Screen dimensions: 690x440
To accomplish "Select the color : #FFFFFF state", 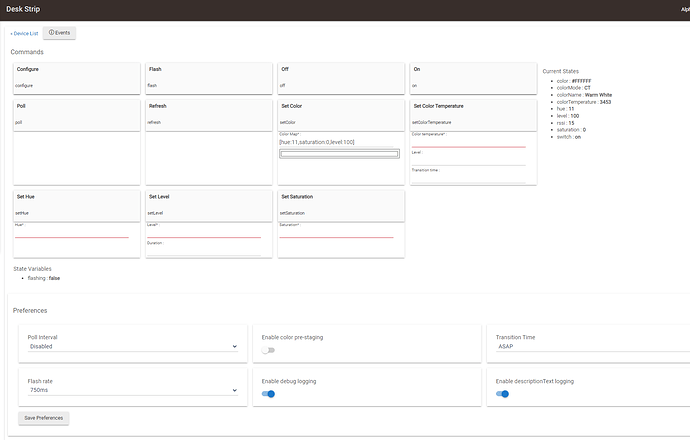I will (574, 81).
